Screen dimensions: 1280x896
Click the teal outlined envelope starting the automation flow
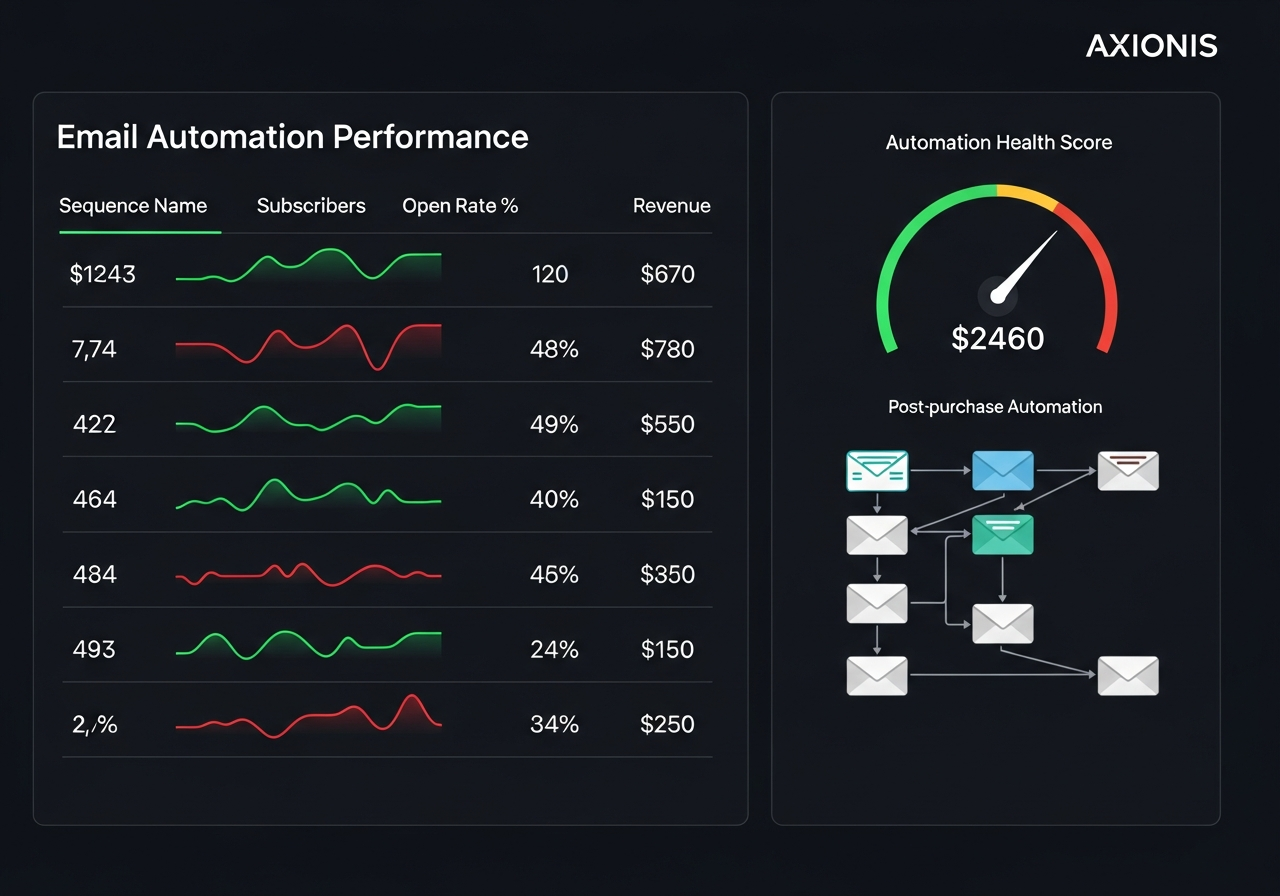tap(877, 470)
